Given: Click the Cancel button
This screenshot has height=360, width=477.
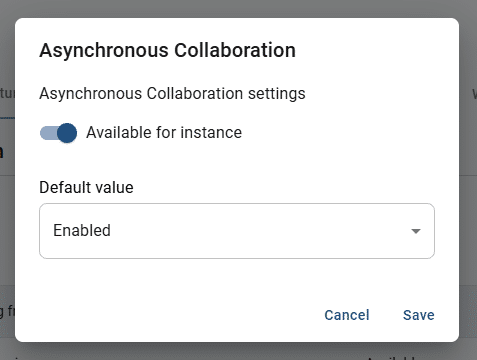Looking at the screenshot, I should pos(347,315).
